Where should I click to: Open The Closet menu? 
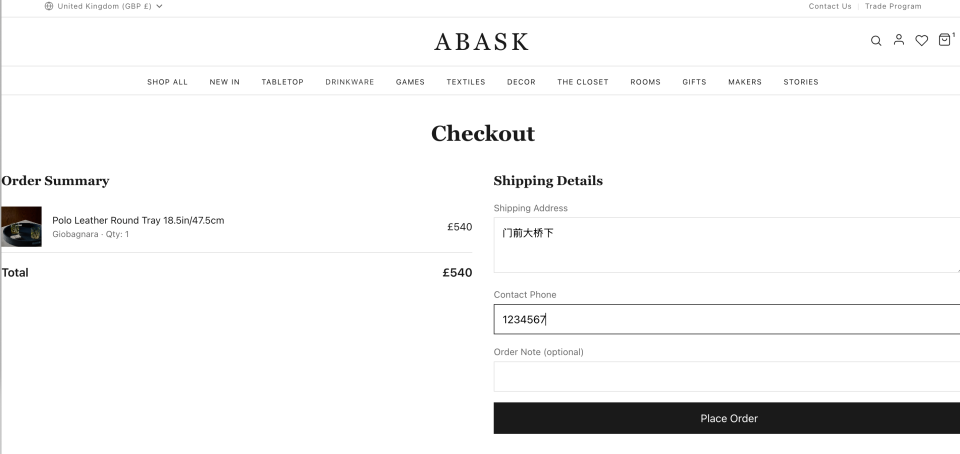[582, 82]
